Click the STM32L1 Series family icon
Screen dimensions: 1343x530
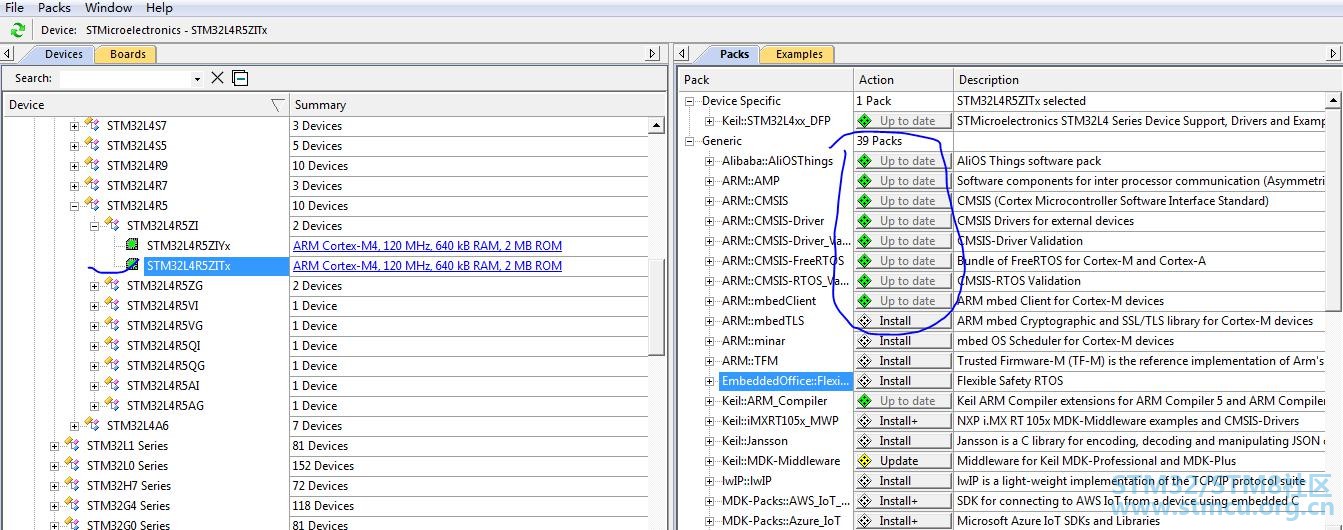coord(72,445)
